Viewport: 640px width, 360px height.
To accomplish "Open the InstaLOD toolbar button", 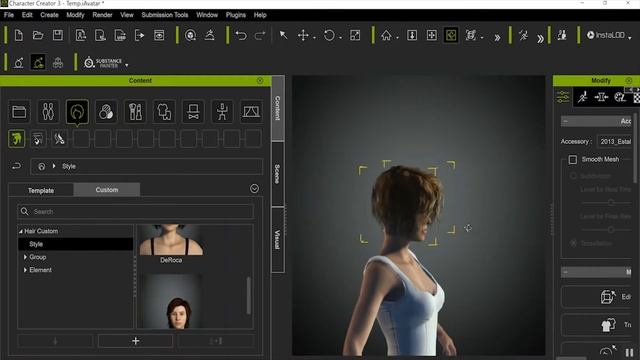I will 606,36.
